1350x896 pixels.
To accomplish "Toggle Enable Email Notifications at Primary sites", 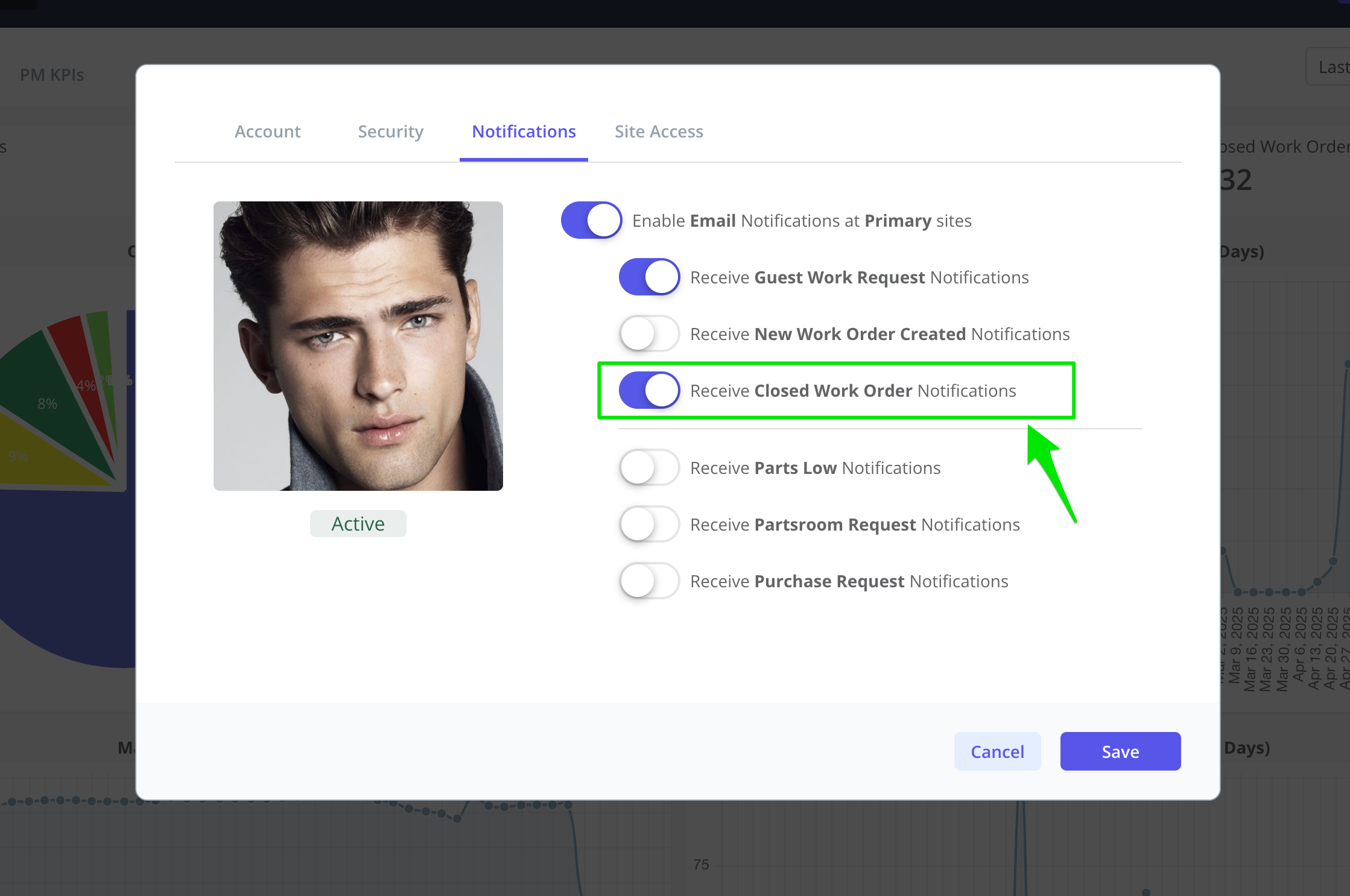I will click(591, 220).
